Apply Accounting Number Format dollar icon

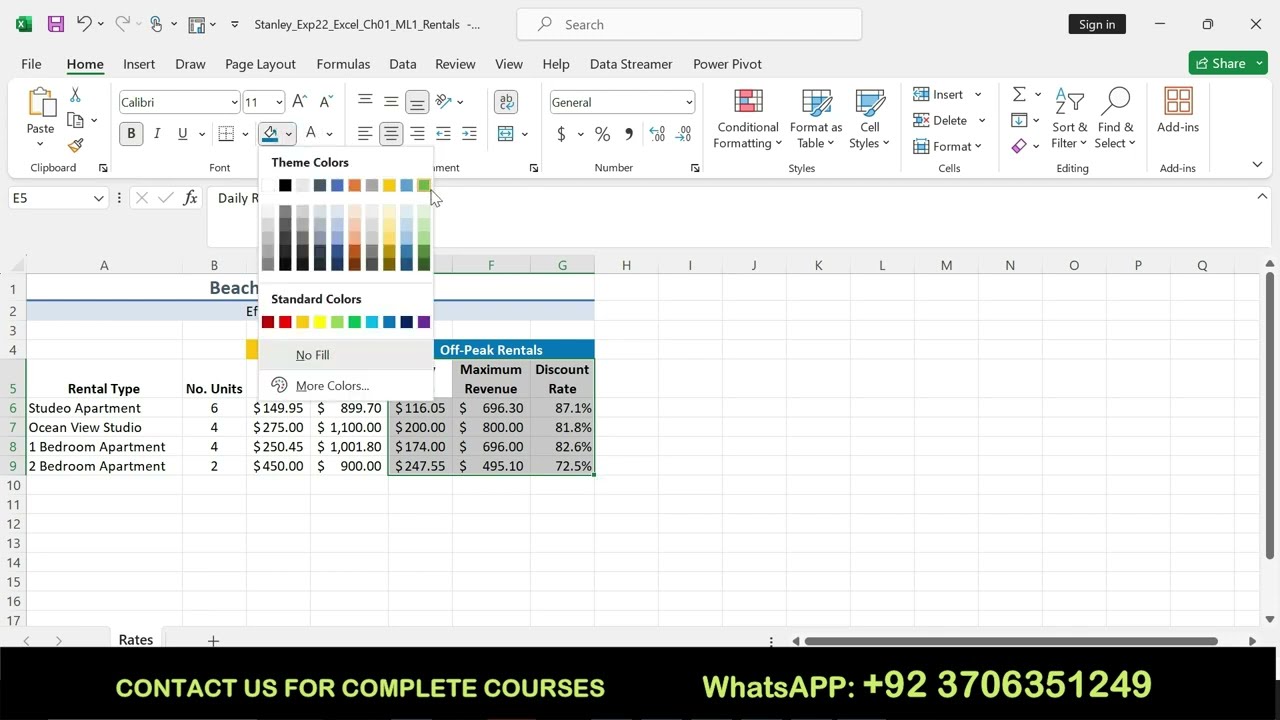[x=561, y=133]
